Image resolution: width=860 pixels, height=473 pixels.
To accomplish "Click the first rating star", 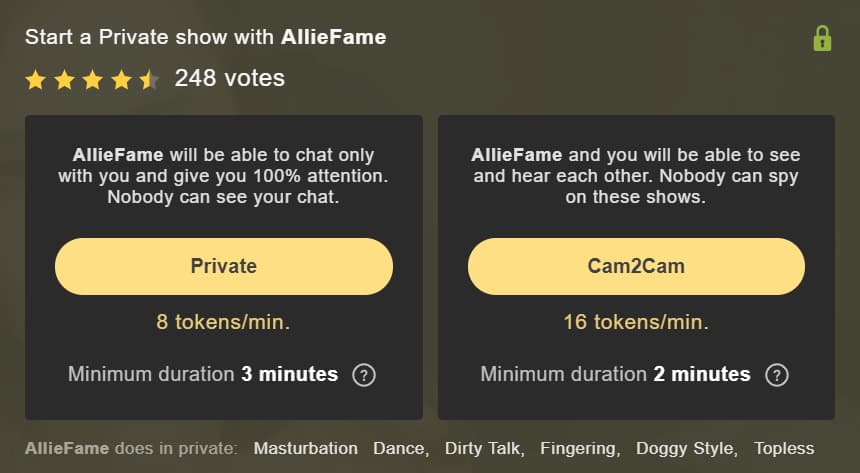I will click(36, 80).
